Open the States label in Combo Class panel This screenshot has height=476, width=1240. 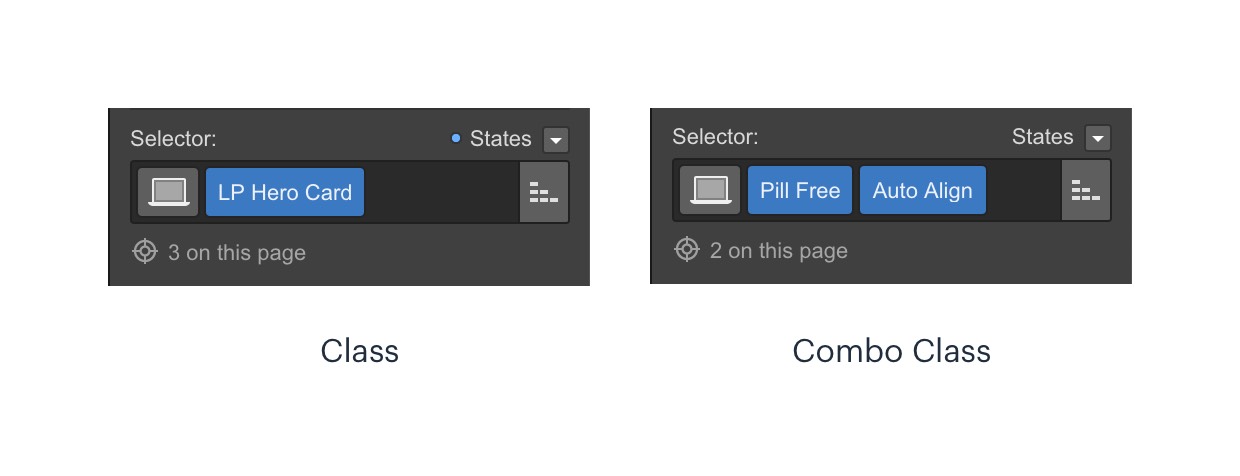pos(1042,137)
